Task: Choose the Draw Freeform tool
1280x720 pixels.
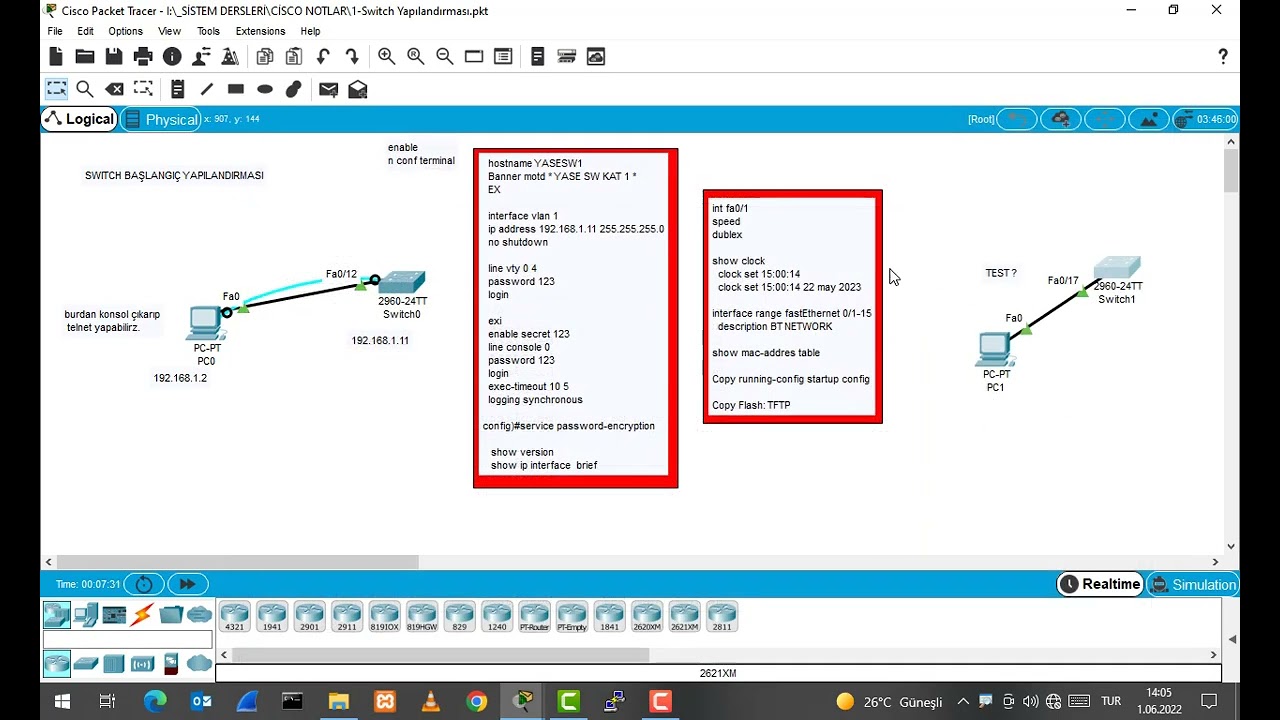Action: 294,89
